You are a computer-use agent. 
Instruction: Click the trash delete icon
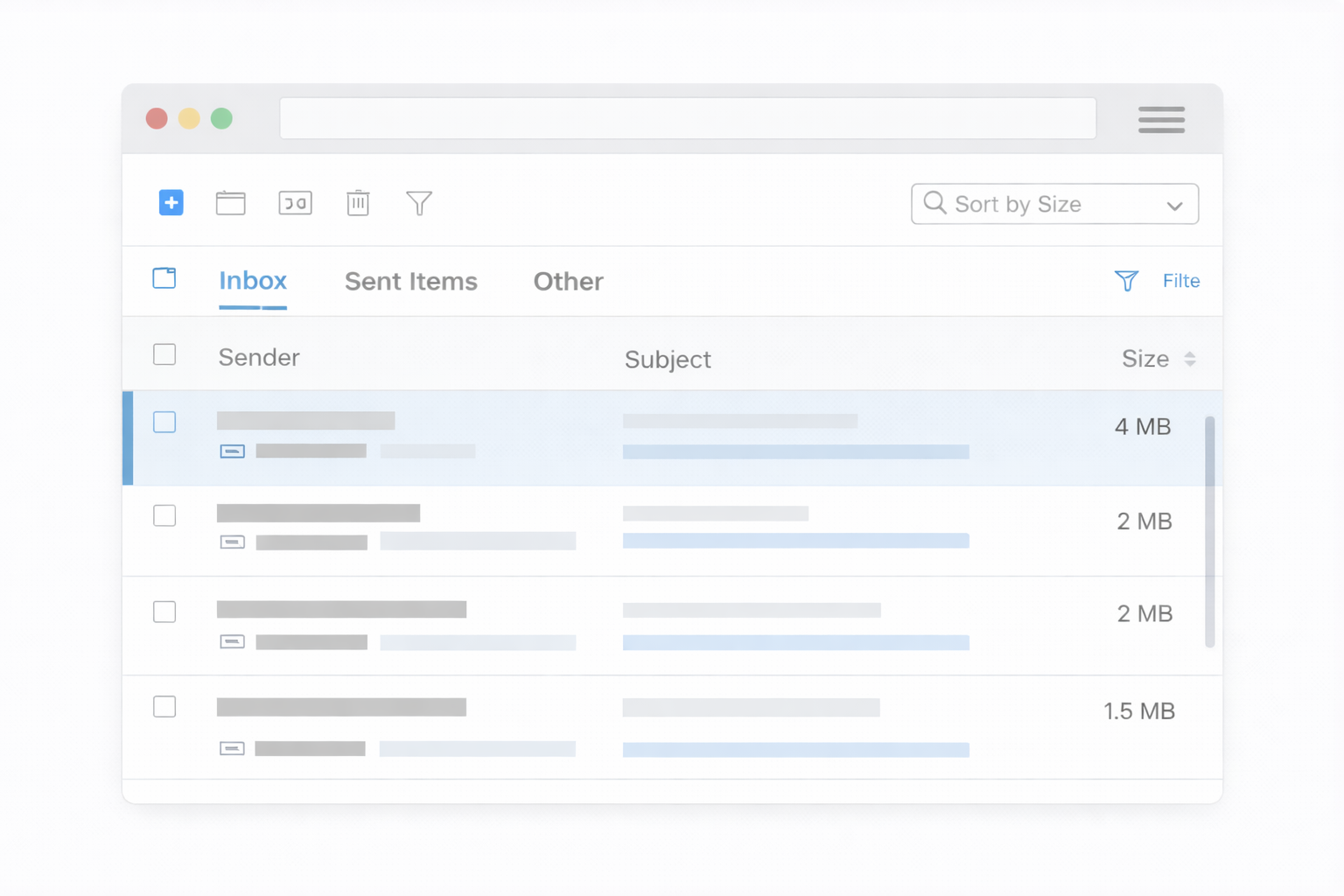[358, 203]
